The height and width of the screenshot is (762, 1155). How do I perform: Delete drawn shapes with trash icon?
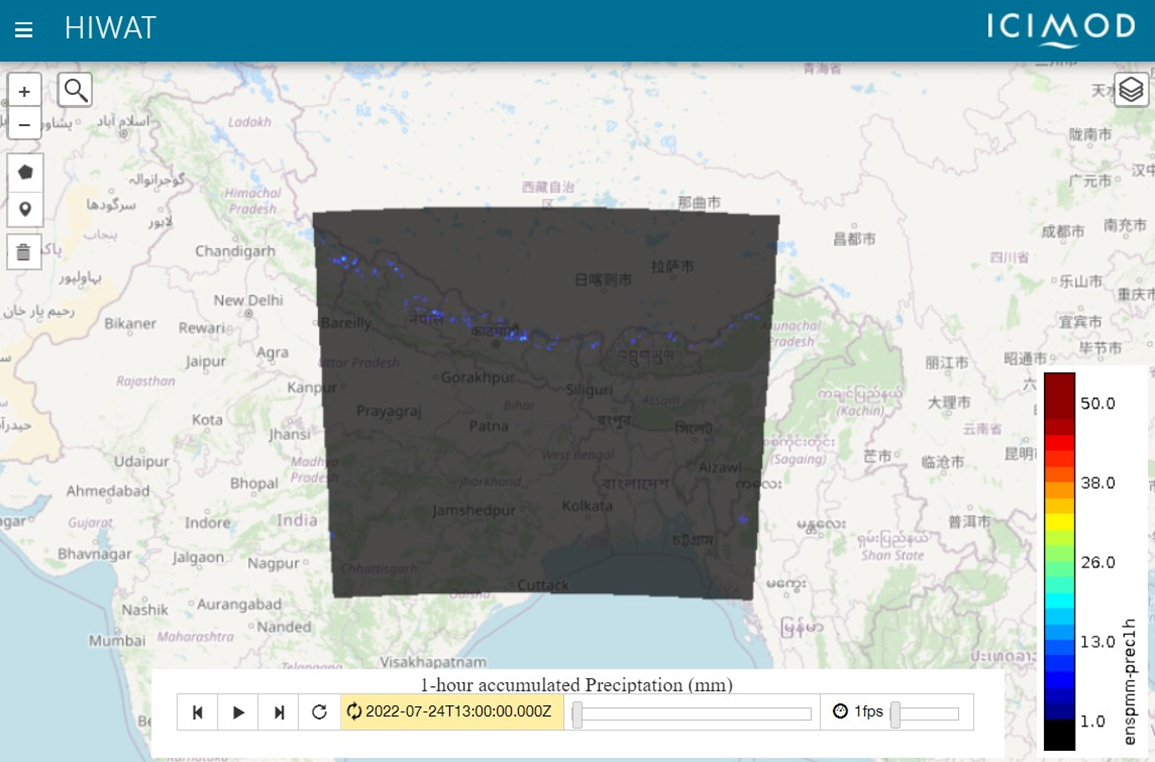tap(25, 252)
